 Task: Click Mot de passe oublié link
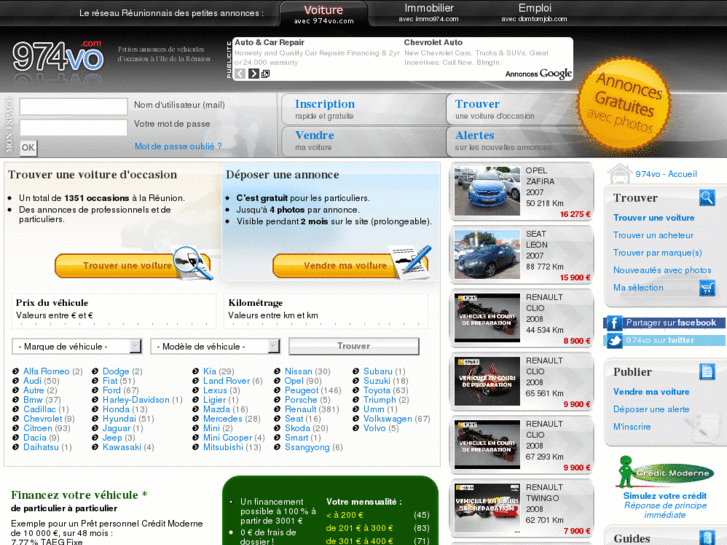(178, 146)
